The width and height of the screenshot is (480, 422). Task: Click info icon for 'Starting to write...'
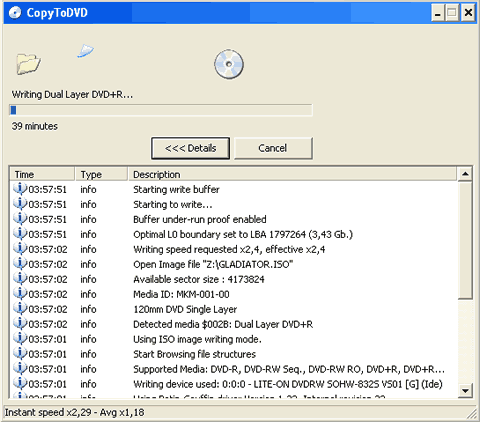click(20, 204)
